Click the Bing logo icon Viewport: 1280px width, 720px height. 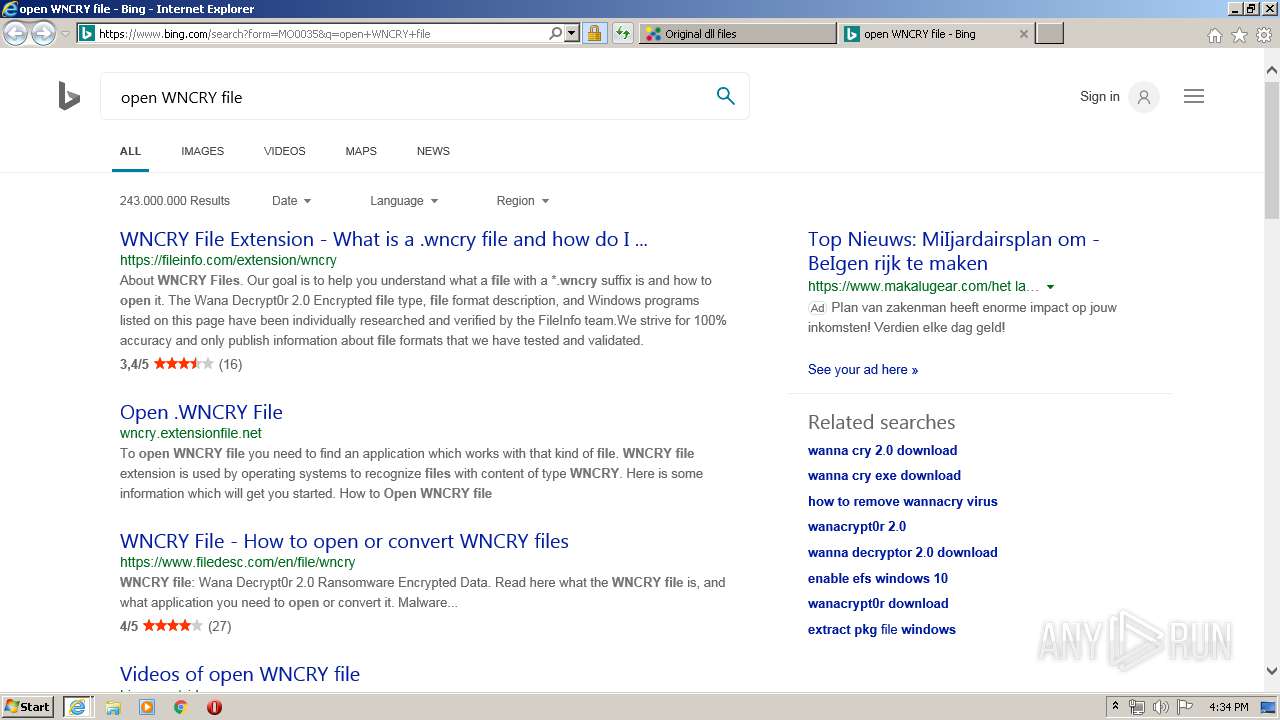coord(69,97)
